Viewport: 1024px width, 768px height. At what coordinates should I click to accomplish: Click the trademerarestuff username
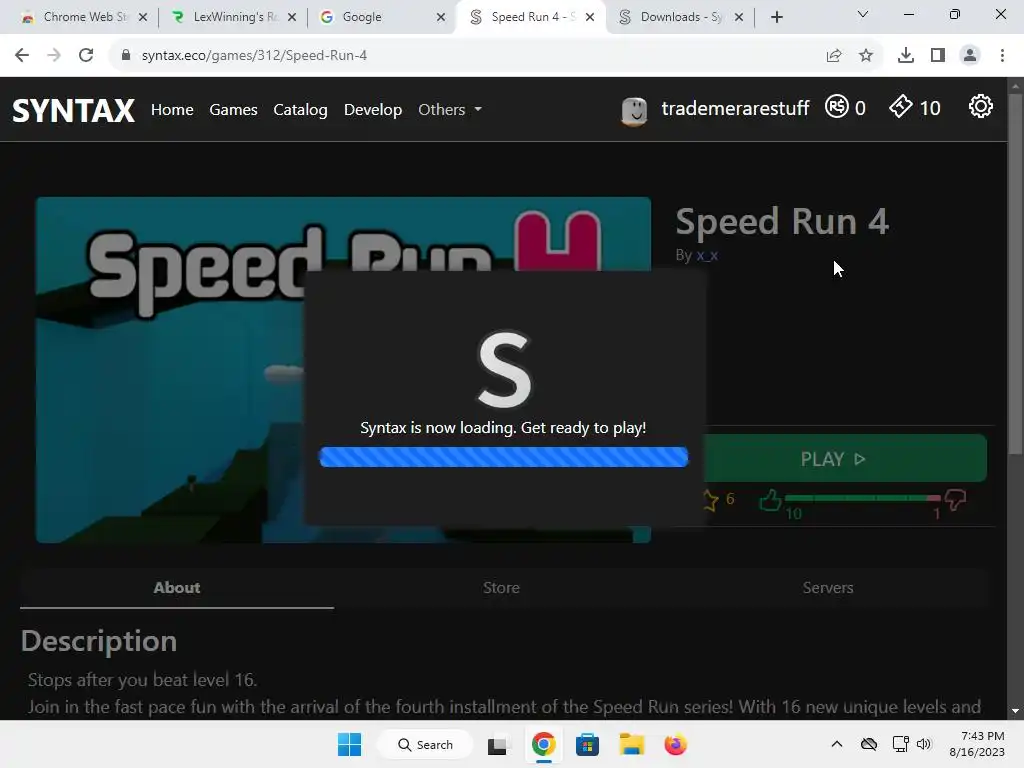735,108
